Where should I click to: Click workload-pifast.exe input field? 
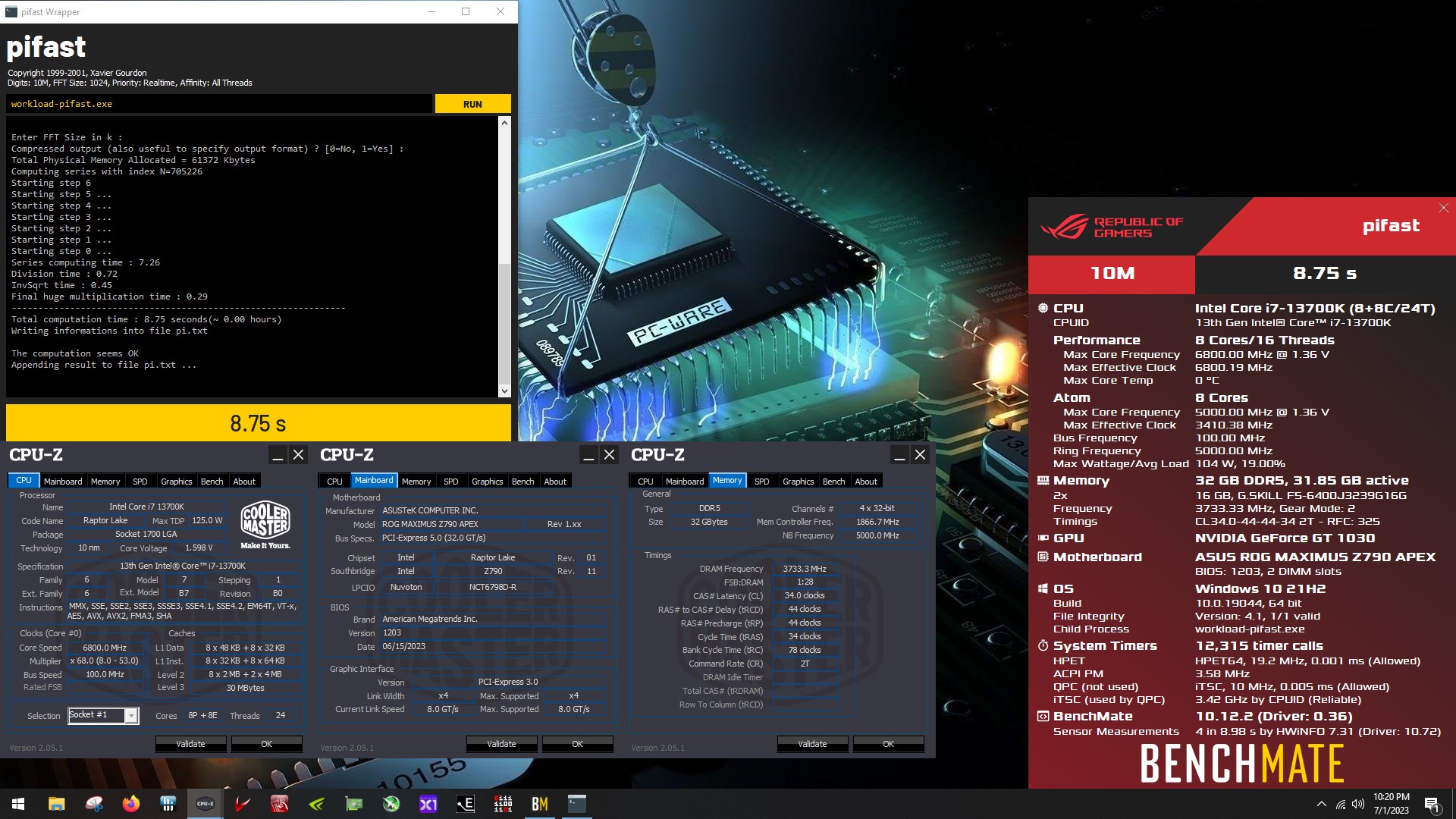point(219,104)
